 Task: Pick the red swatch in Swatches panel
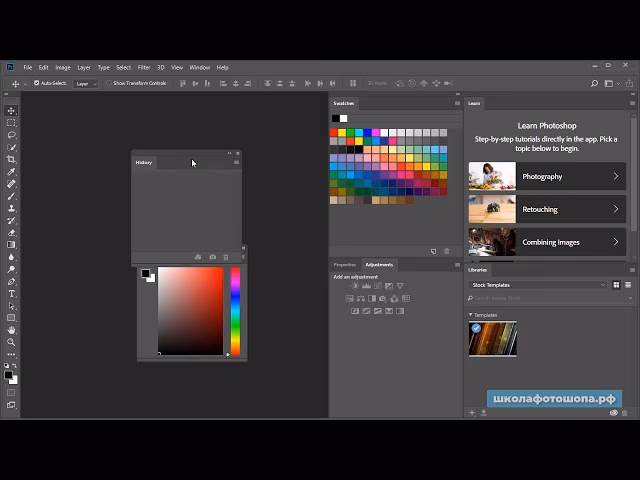tap(333, 132)
